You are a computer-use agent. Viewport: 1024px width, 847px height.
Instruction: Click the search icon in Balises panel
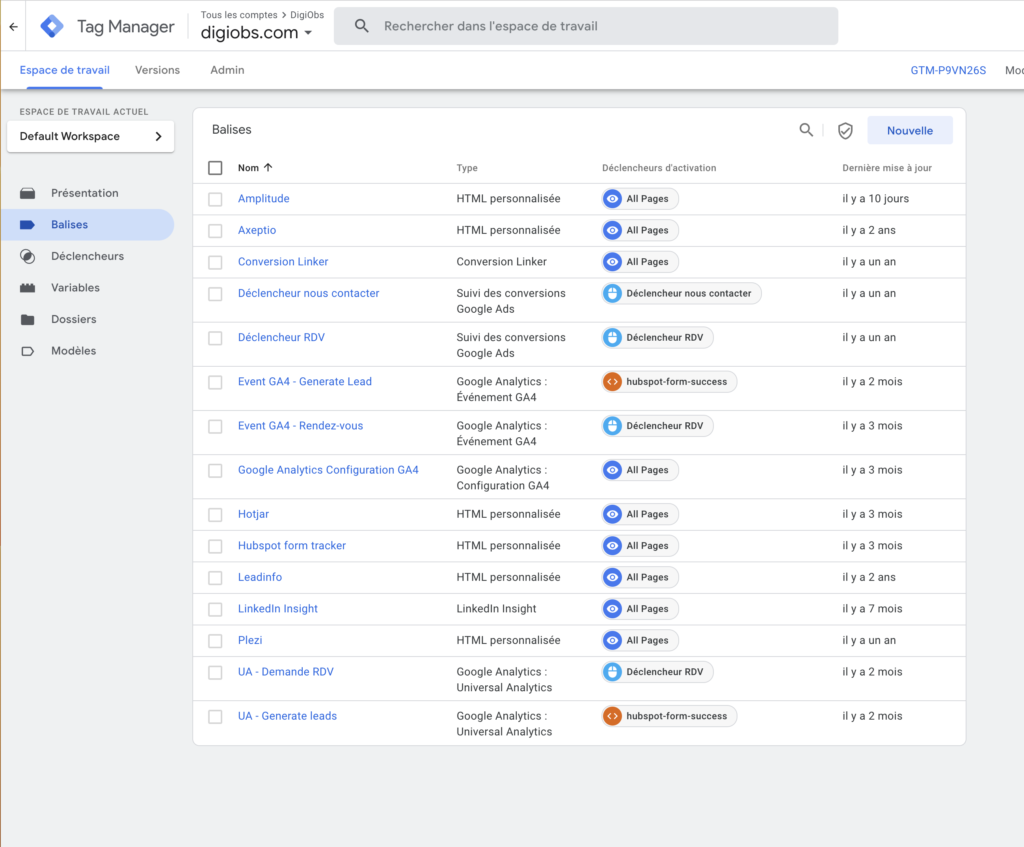pyautogui.click(x=806, y=130)
